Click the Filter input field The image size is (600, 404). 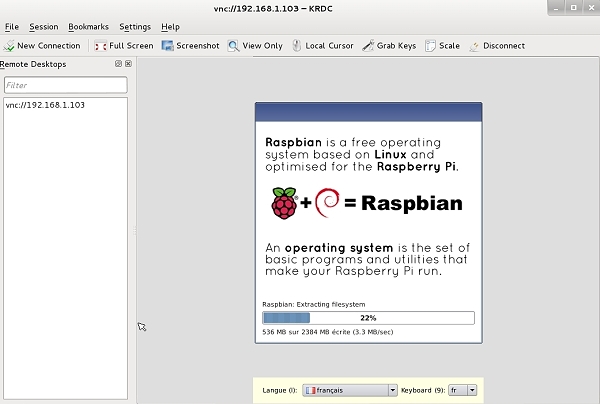(66, 85)
